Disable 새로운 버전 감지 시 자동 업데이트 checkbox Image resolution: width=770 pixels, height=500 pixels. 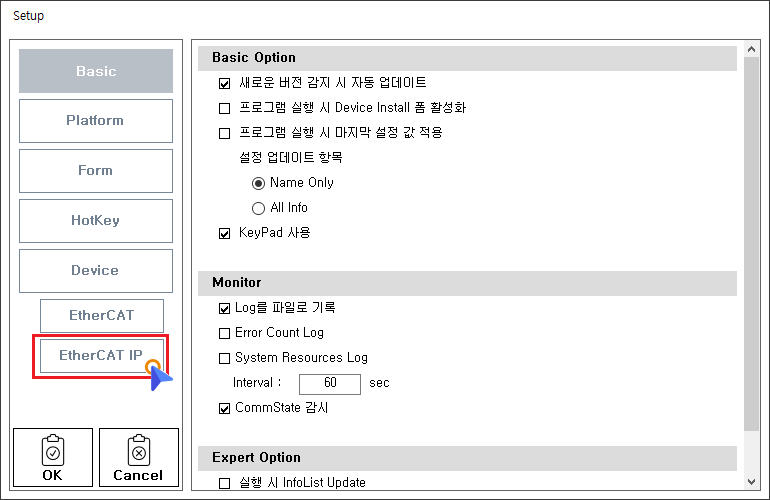tap(224, 83)
